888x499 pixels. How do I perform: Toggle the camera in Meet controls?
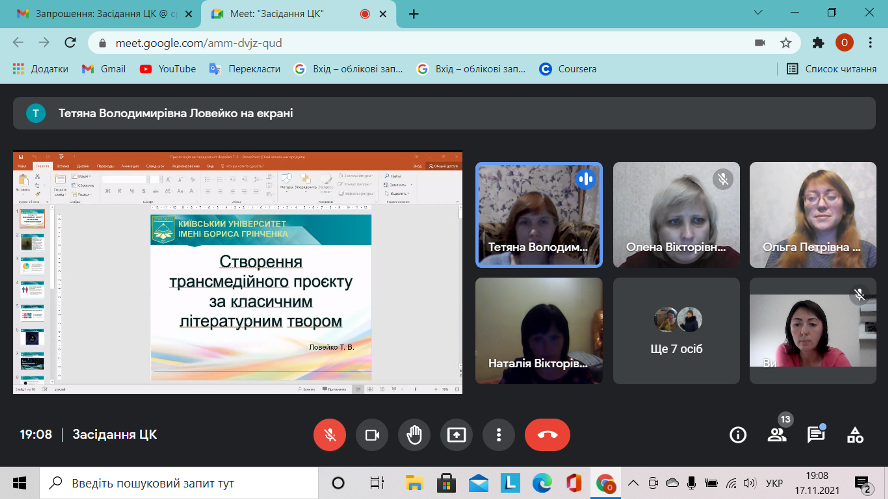372,435
